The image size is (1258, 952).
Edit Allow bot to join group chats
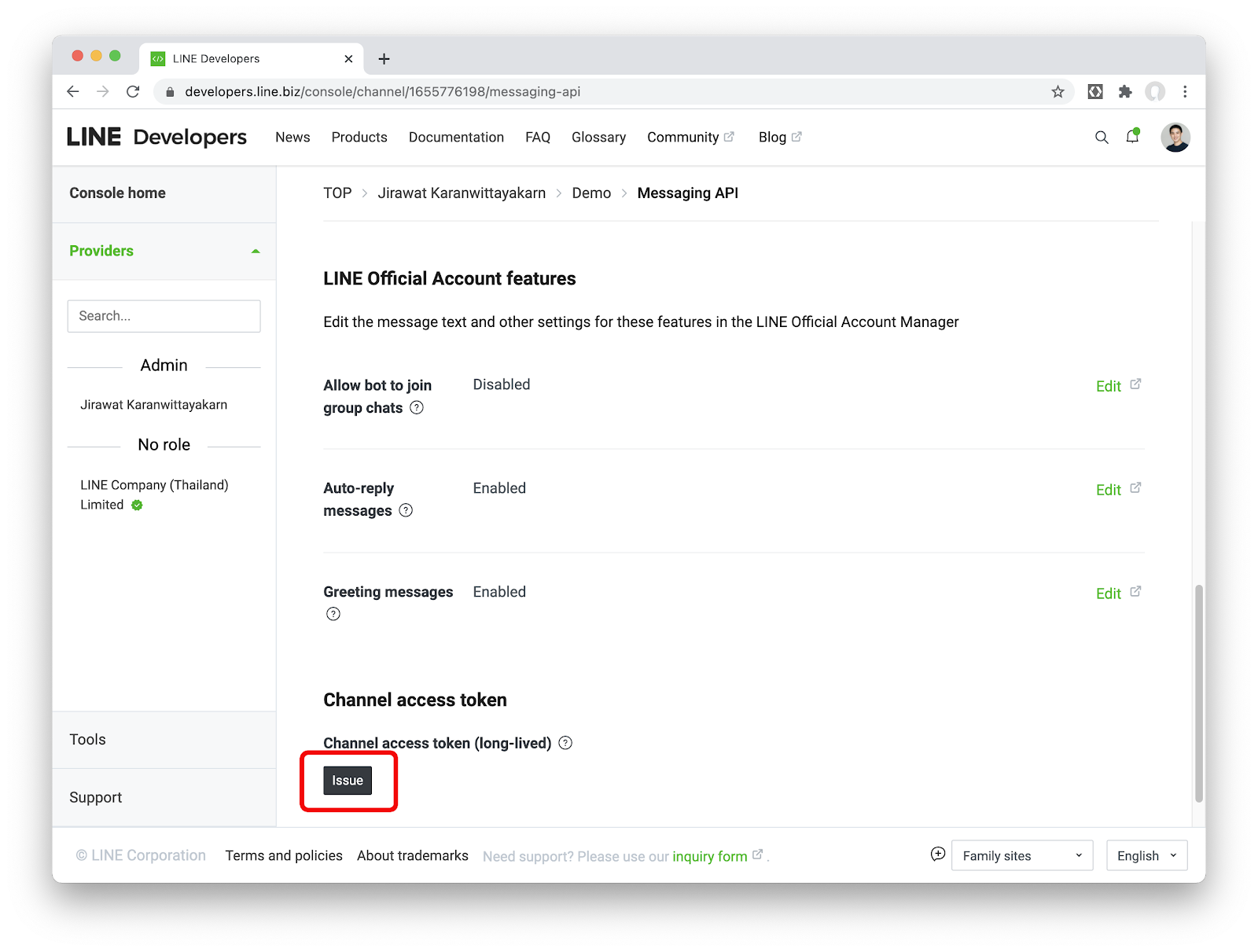point(1118,386)
